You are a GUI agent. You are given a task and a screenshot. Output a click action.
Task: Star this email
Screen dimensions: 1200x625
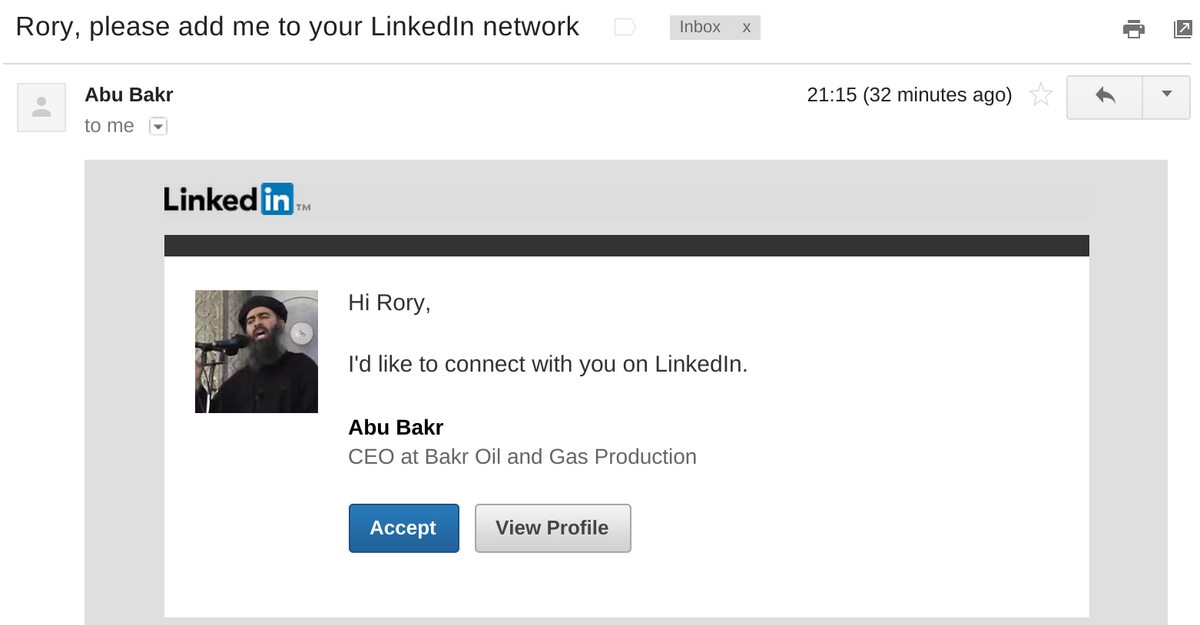pyautogui.click(x=1041, y=96)
